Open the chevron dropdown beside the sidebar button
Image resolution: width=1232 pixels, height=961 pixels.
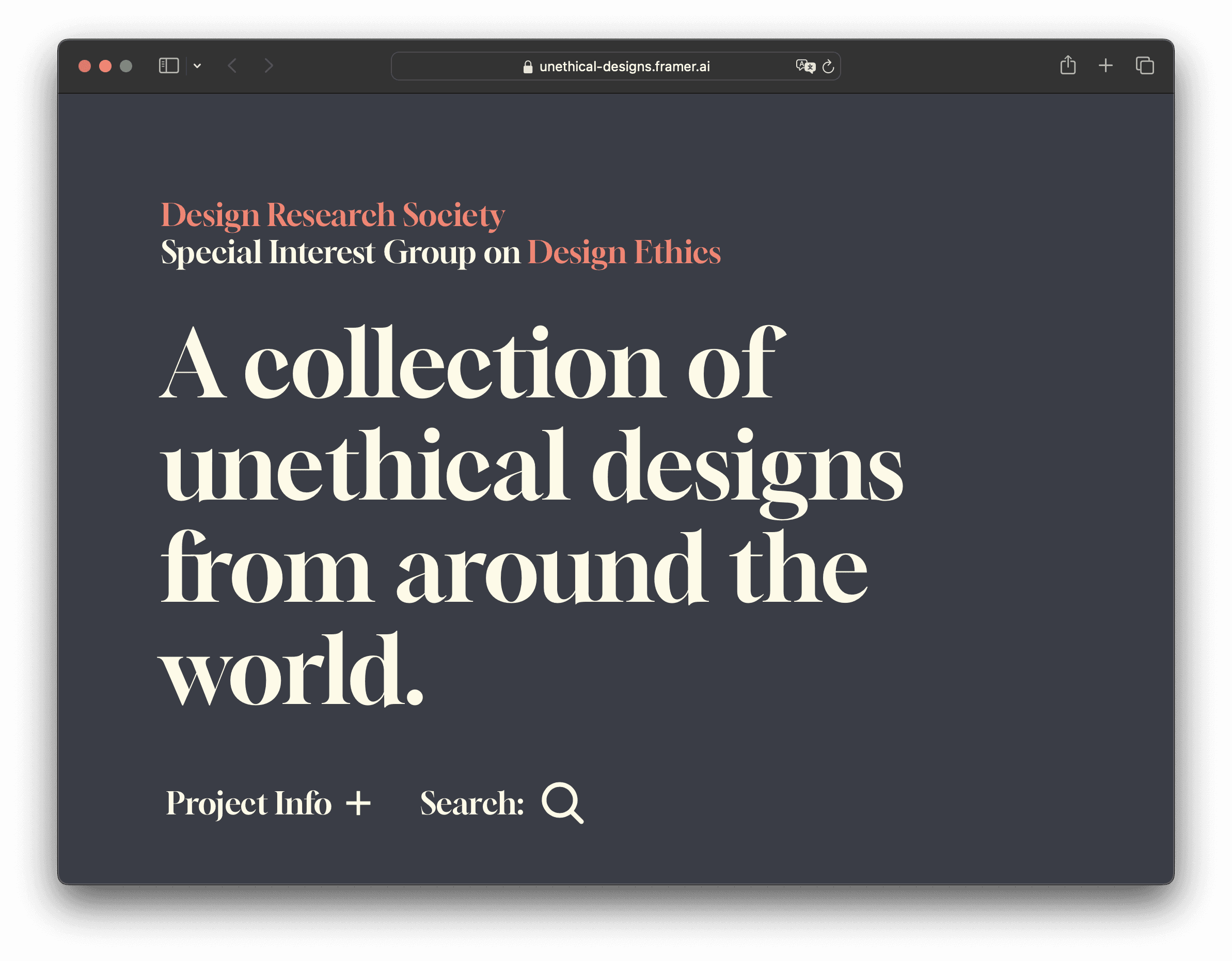(x=198, y=66)
